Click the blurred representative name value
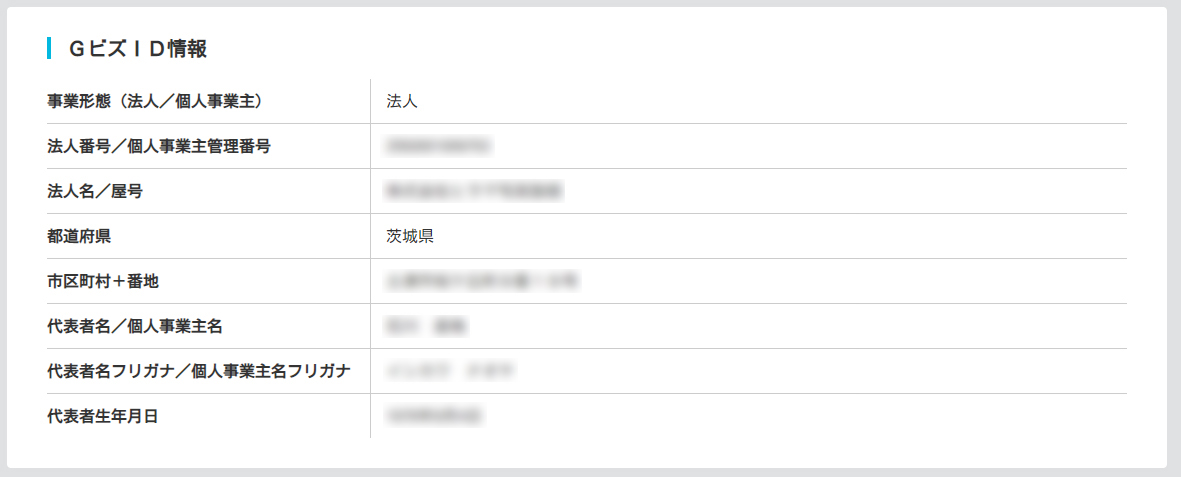 point(427,326)
